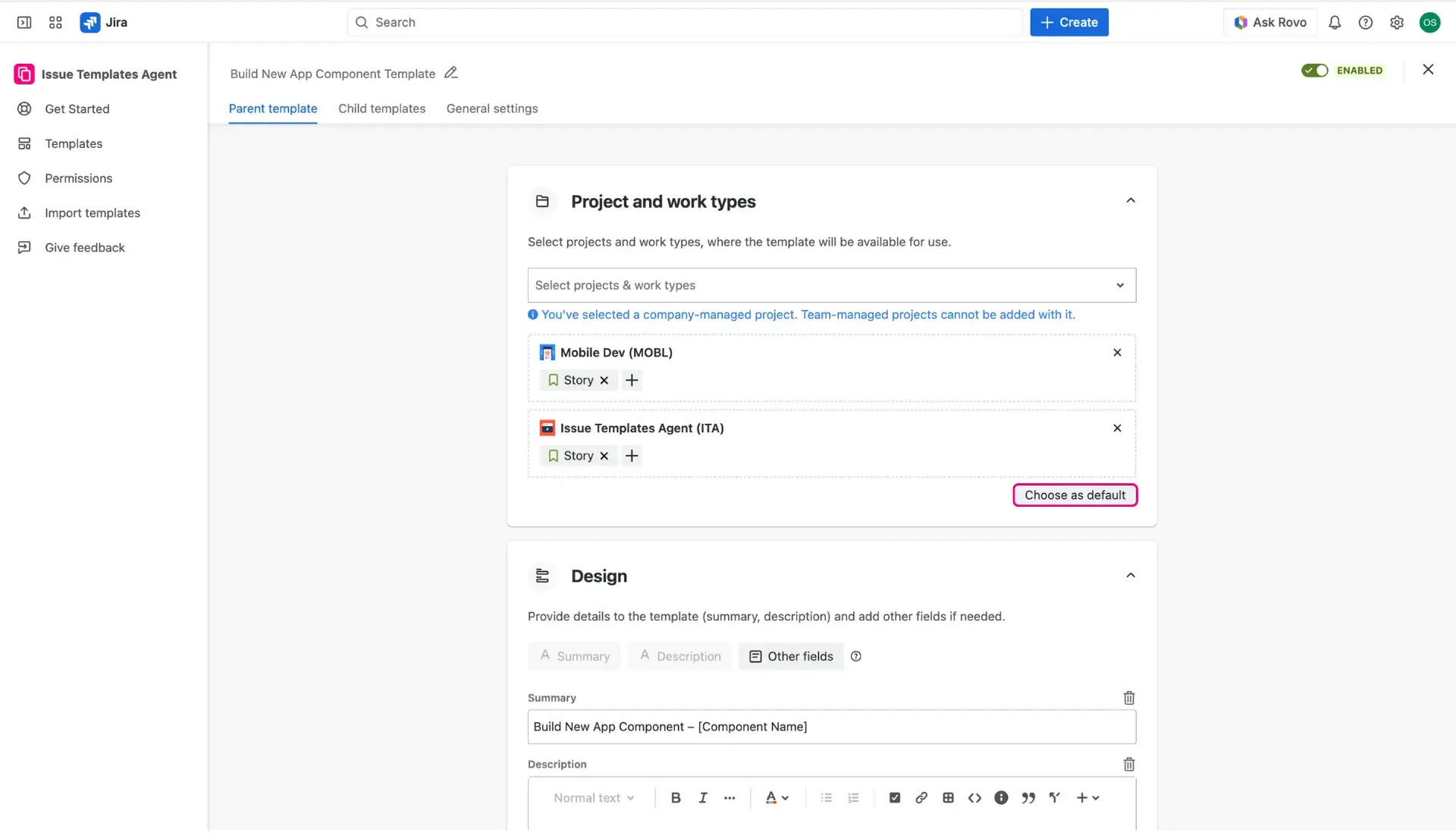Click the Choose as default button
This screenshot has height=836, width=1456.
pyautogui.click(x=1075, y=495)
